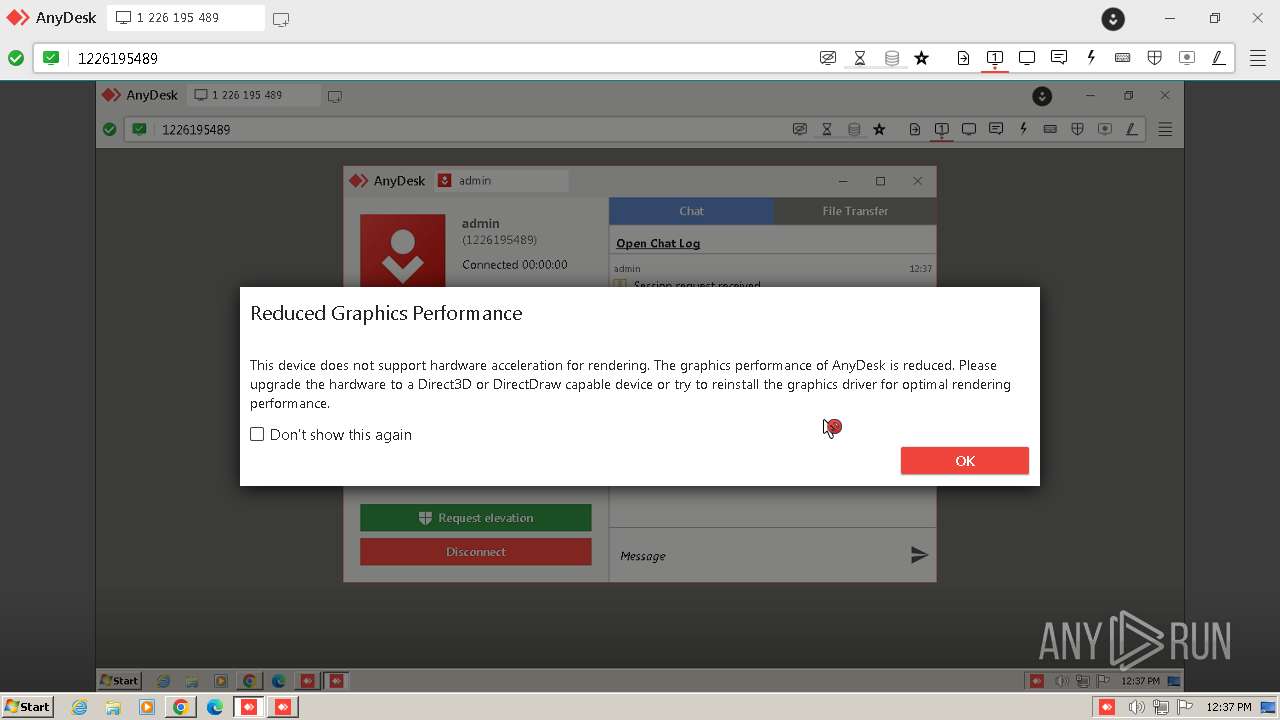Screen dimensions: 1280x720
Task: Open the local Start menu
Action: click(28, 706)
